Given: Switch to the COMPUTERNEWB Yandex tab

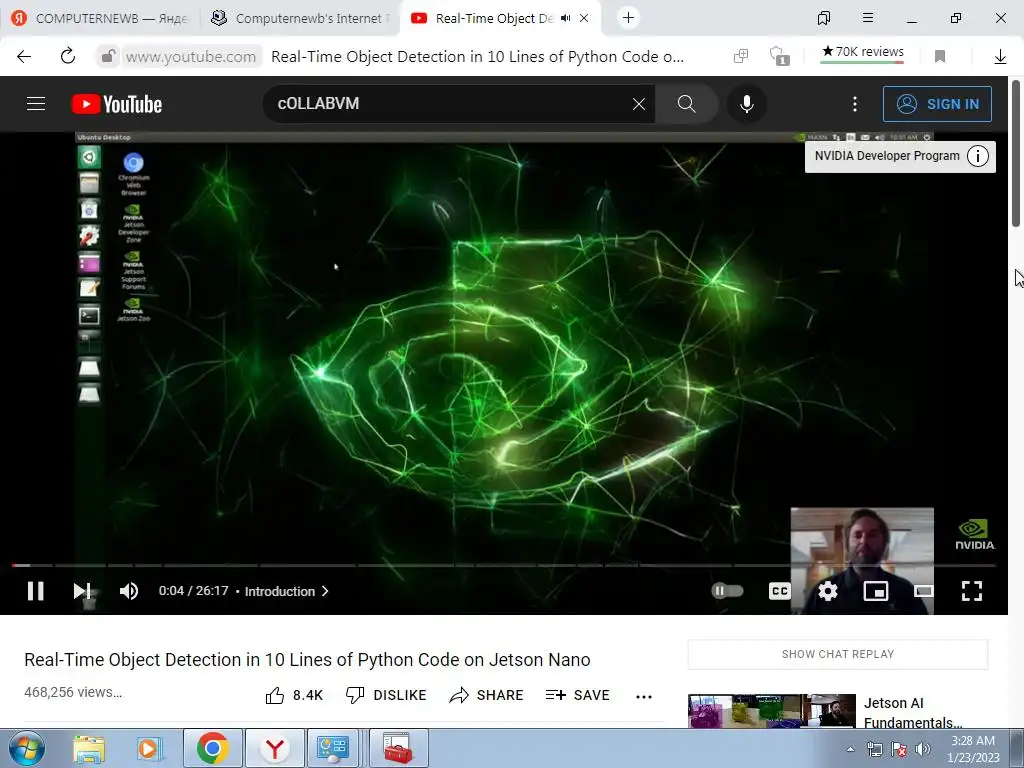Looking at the screenshot, I should 100,18.
